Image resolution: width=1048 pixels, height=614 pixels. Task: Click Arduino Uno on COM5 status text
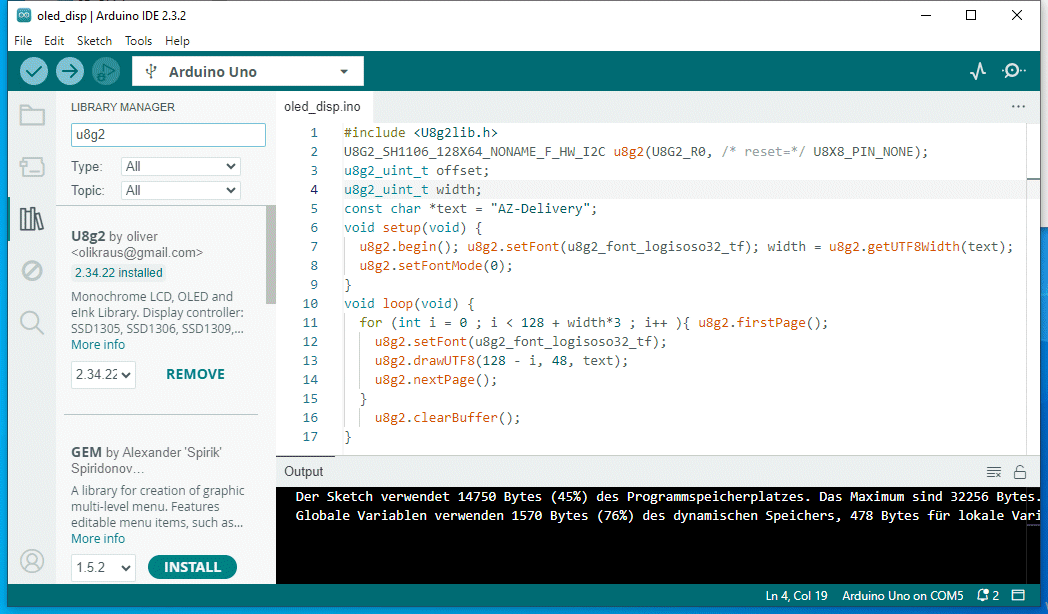(902, 595)
